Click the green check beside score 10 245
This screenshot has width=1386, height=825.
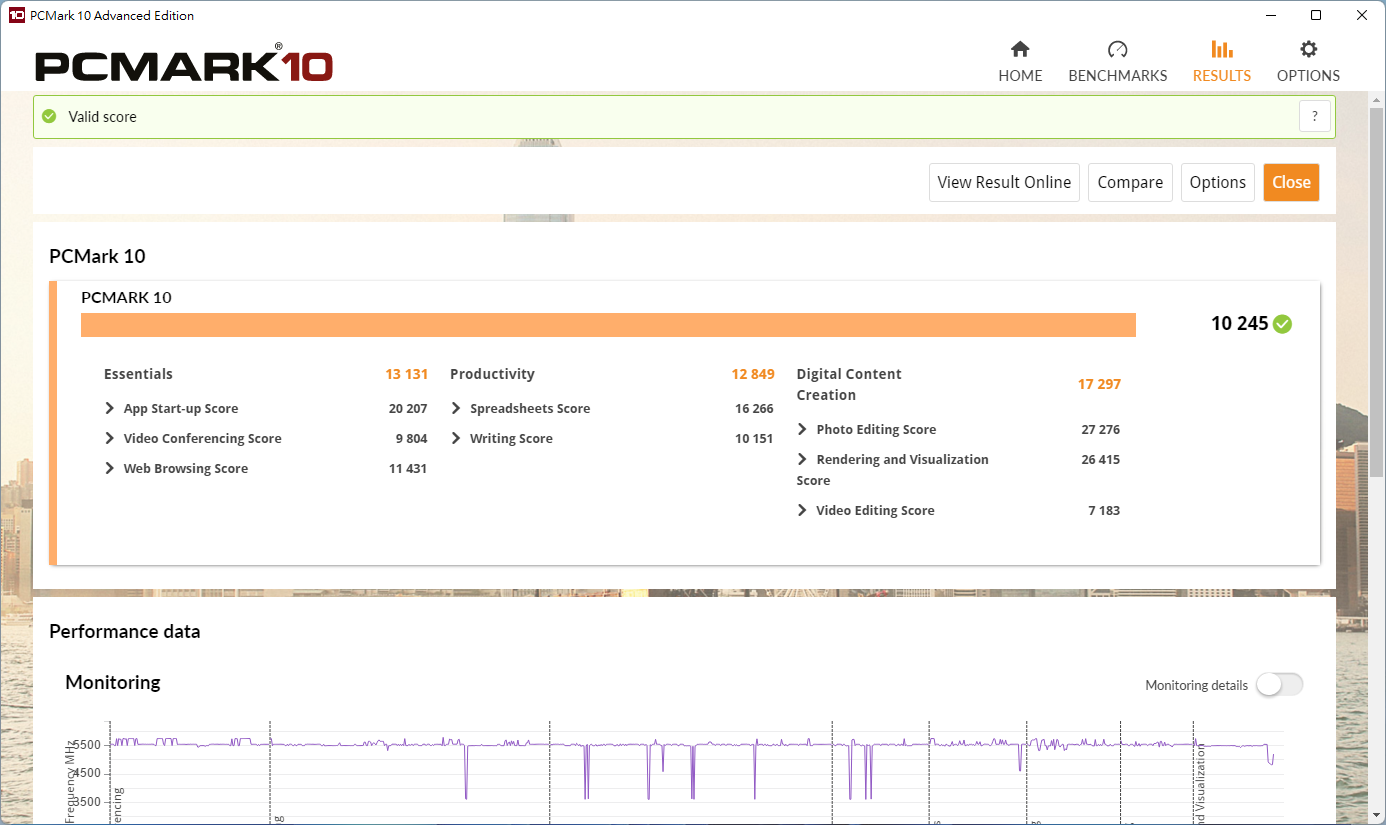[1282, 324]
